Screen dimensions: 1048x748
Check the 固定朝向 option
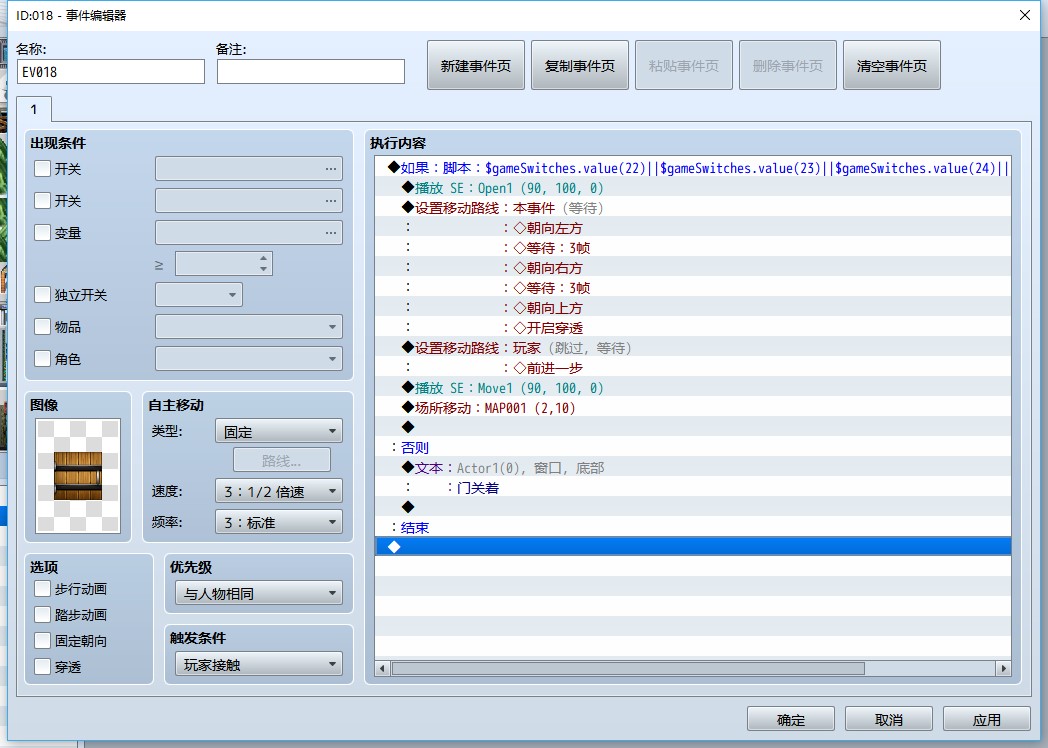coord(42,640)
